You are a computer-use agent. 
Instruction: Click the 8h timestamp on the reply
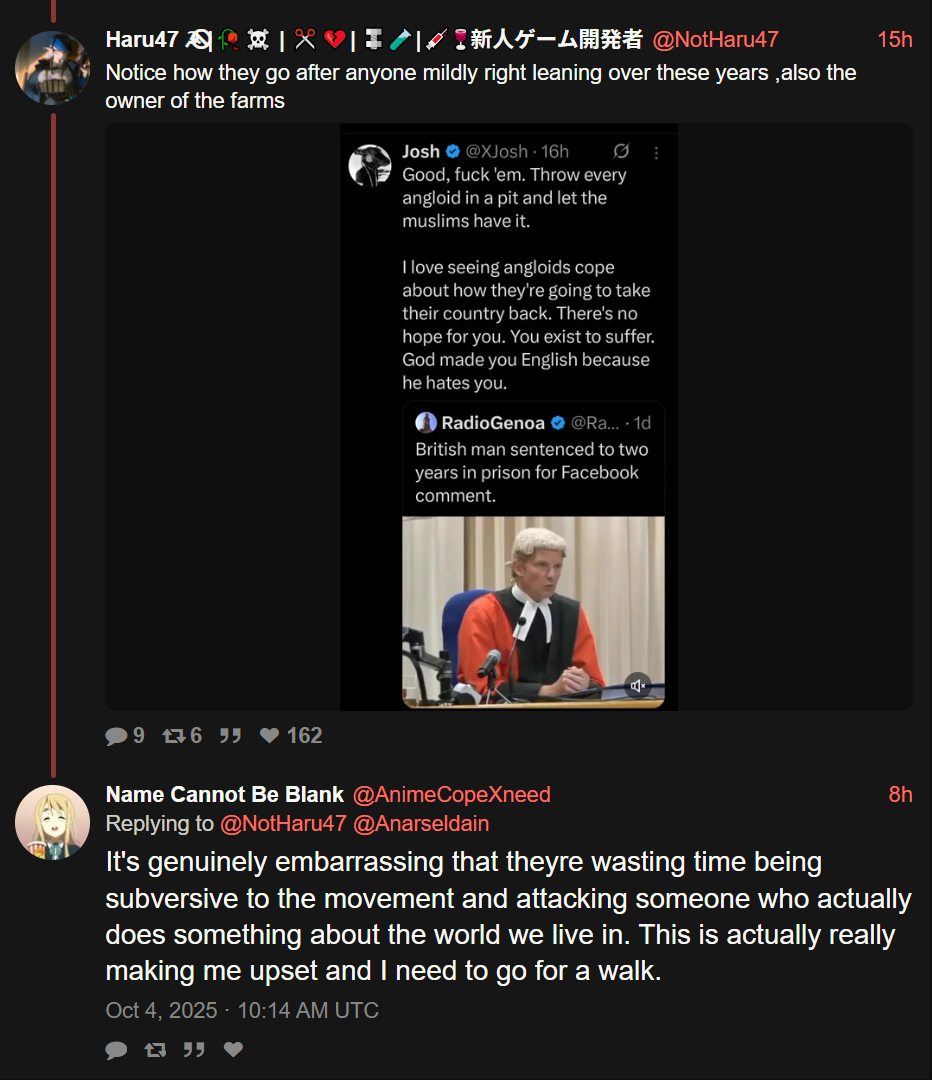(x=900, y=794)
